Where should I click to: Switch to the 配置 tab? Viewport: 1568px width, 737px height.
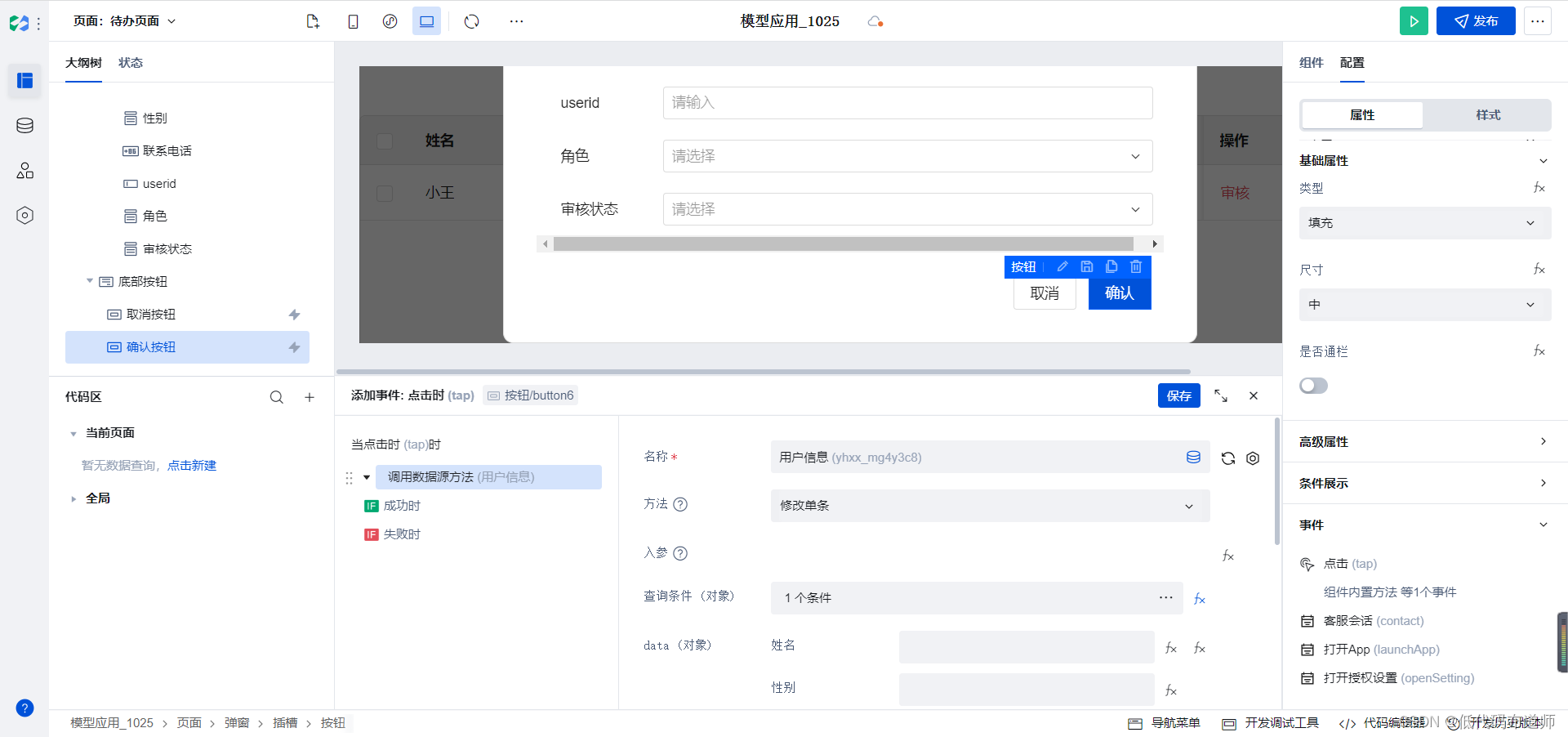[x=1352, y=63]
